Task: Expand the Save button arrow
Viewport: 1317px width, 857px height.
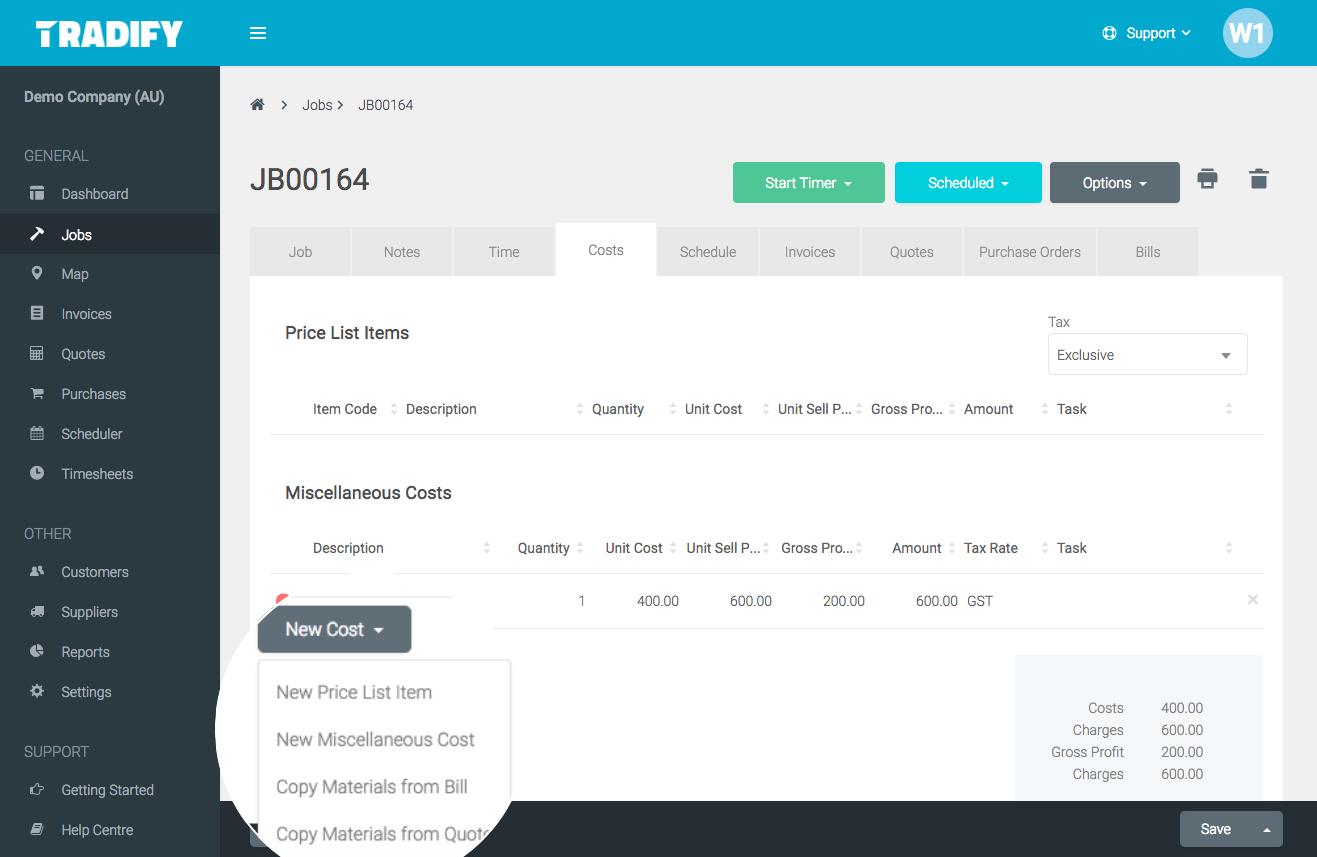Action: [x=1267, y=829]
